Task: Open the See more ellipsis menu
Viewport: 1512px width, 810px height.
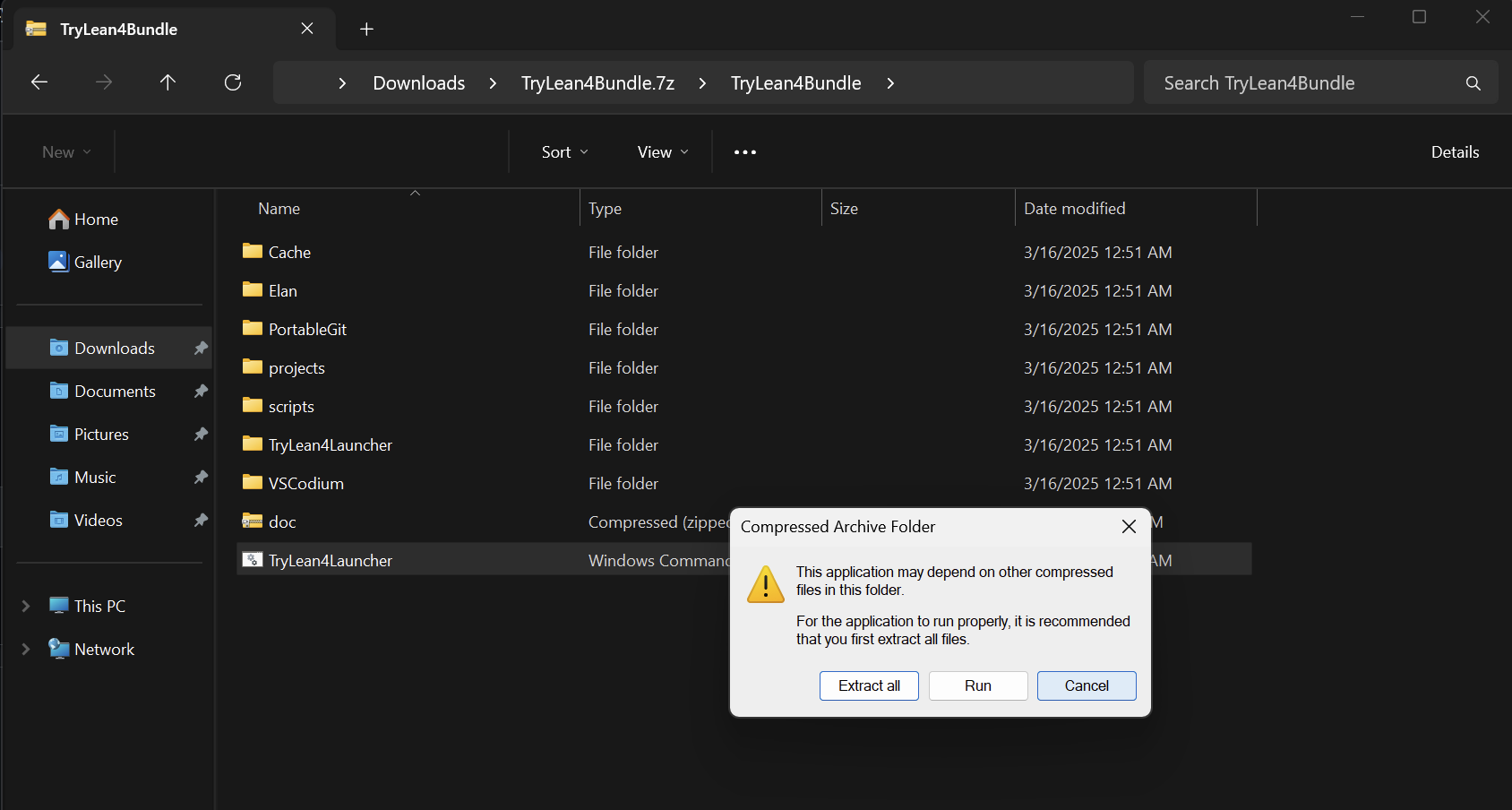Action: pos(745,152)
